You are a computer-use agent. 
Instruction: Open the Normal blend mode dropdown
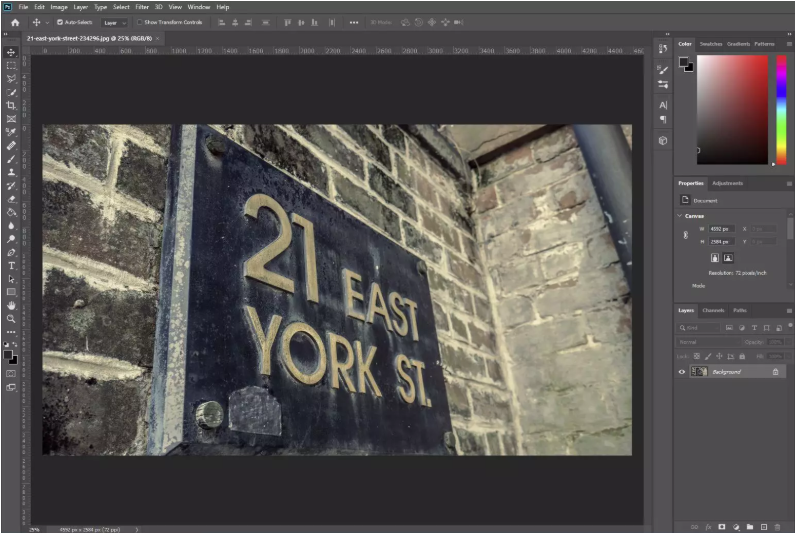708,342
